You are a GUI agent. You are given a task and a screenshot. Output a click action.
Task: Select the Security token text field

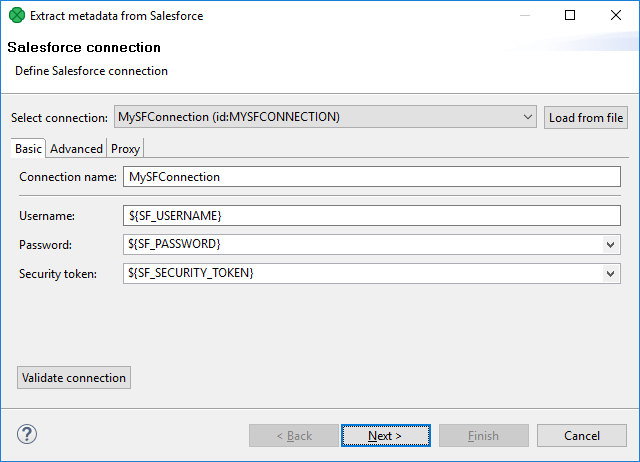(x=360, y=274)
